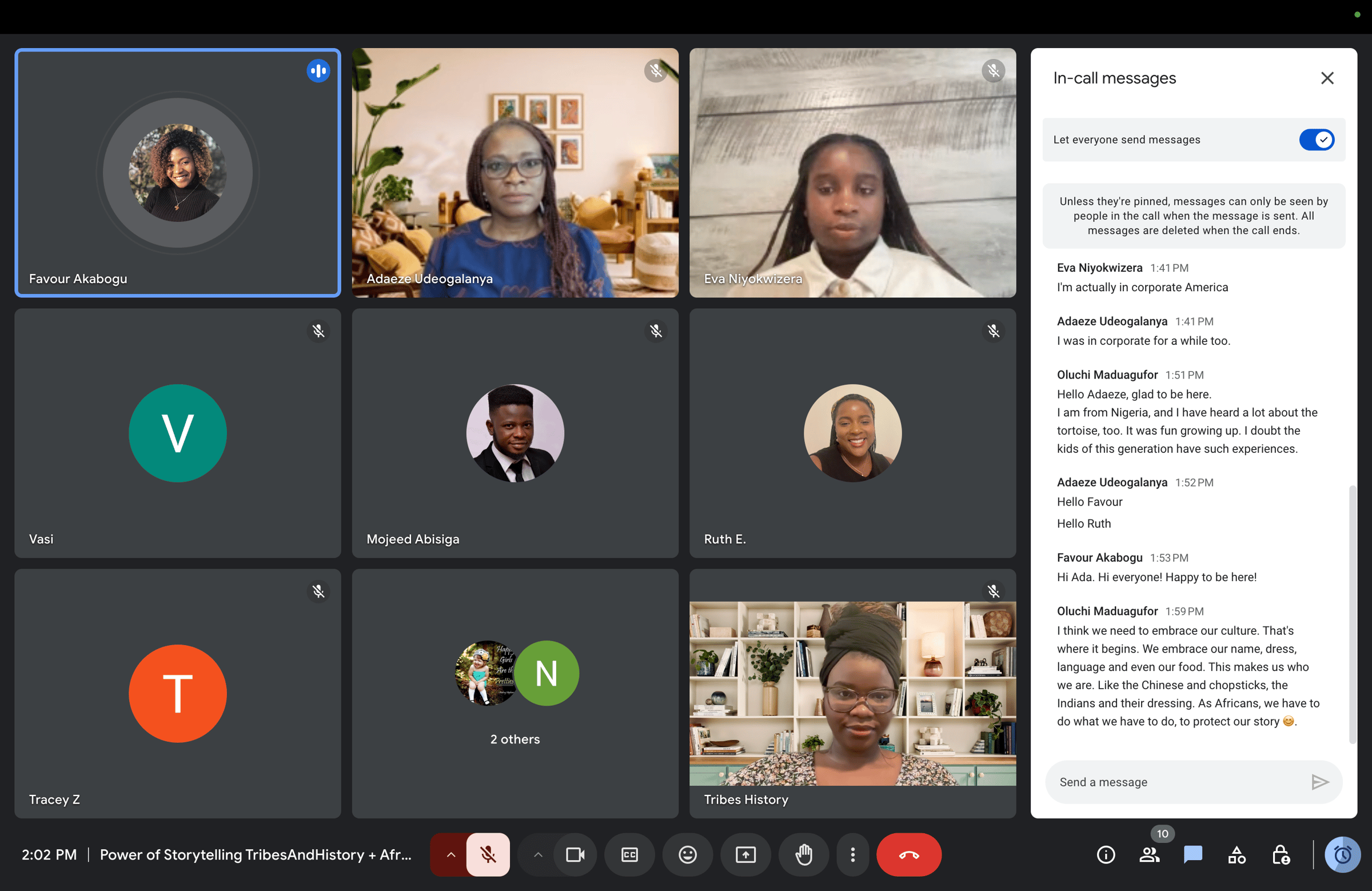This screenshot has height=891, width=1372.
Task: Click Oluchi Maduagufor's 1:51 PM message
Action: [x=1187, y=421]
